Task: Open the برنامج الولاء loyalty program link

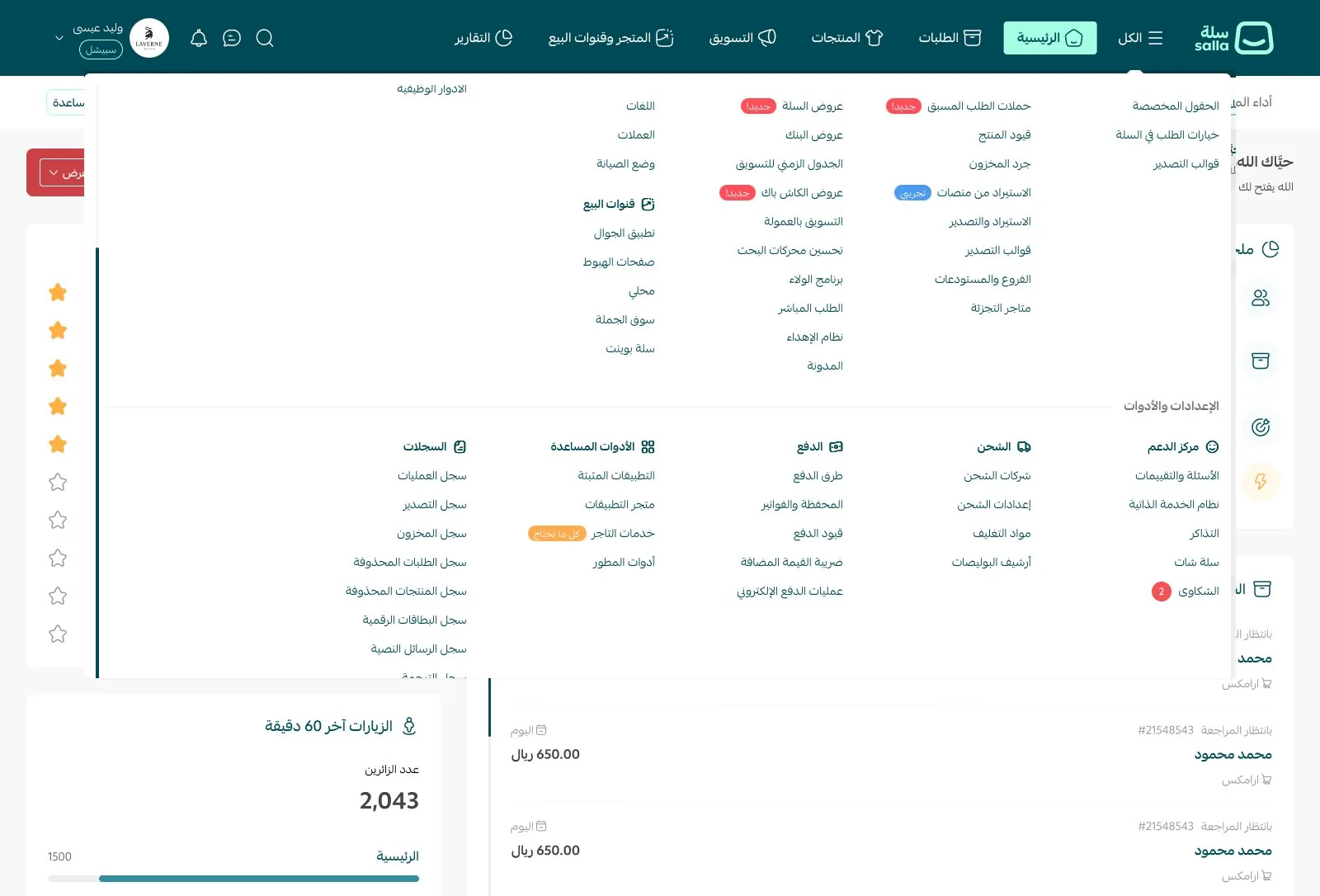Action: (x=816, y=279)
